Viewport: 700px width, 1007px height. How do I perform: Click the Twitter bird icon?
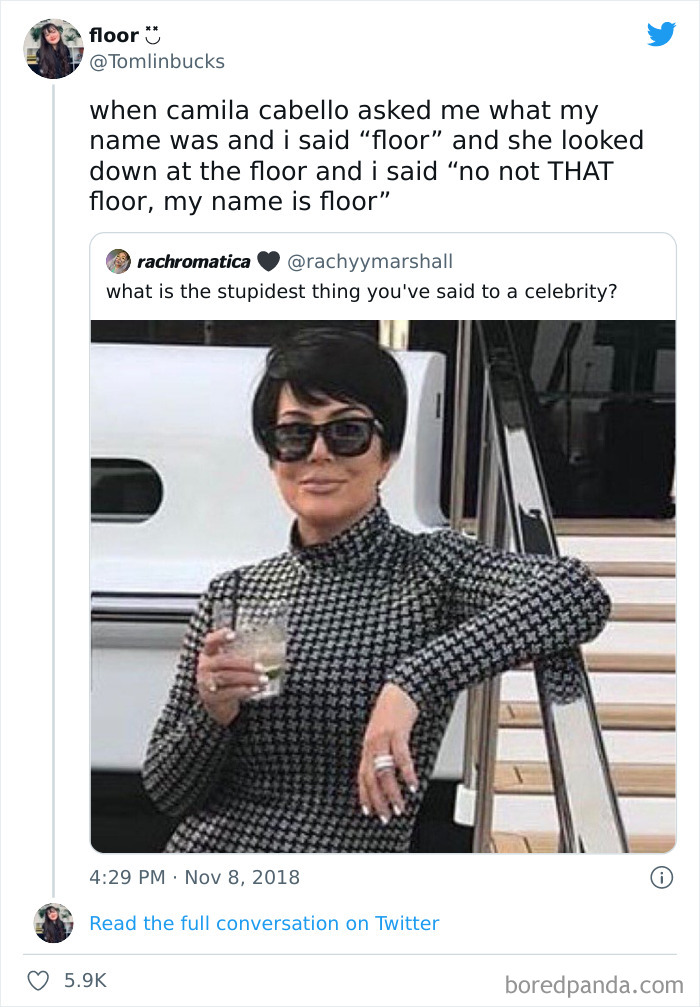click(x=661, y=35)
